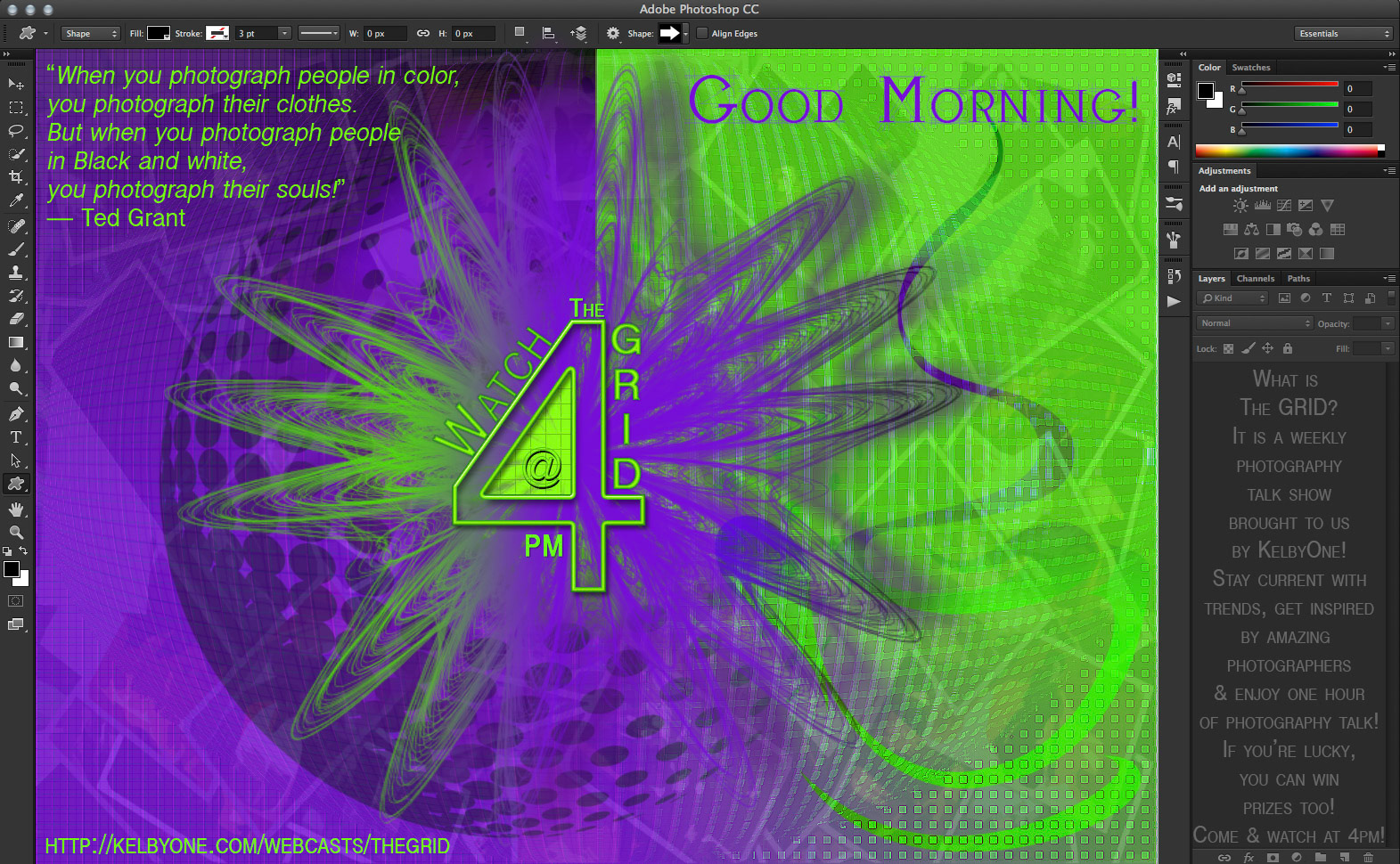This screenshot has height=864, width=1400.
Task: Select the Zoom tool
Action: point(16,533)
